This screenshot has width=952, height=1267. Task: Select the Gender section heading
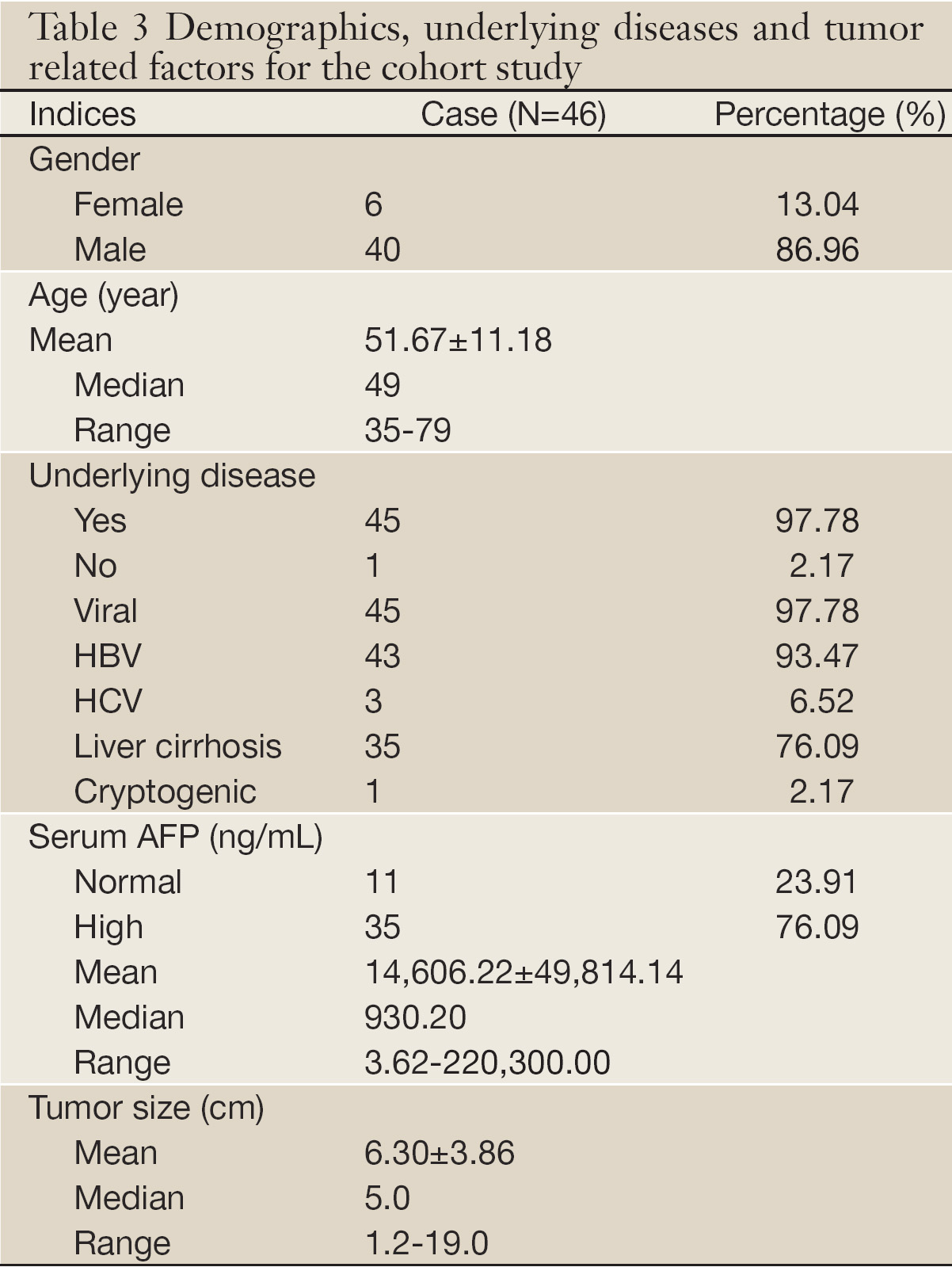coord(84,160)
